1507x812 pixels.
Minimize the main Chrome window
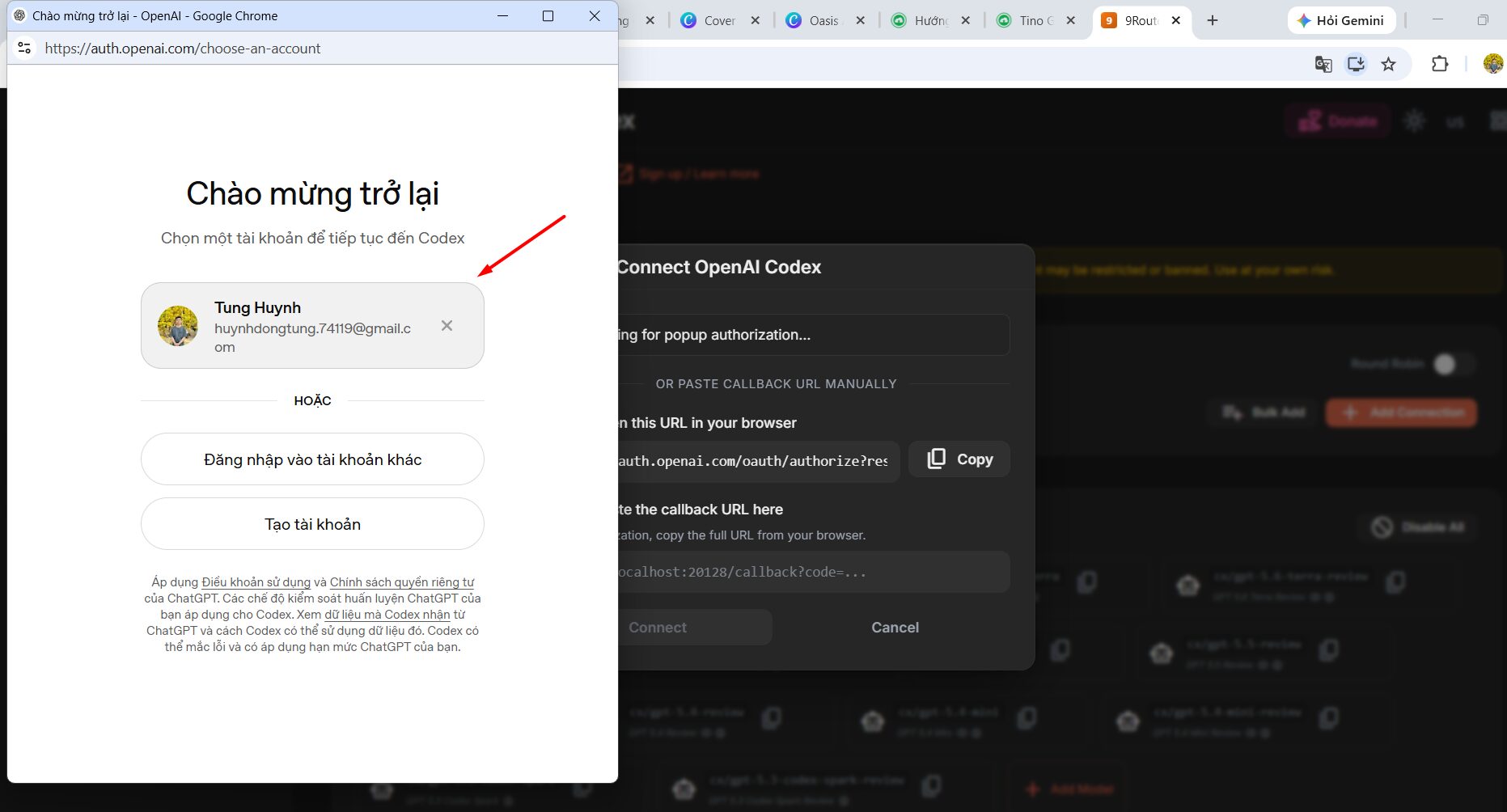click(1437, 20)
